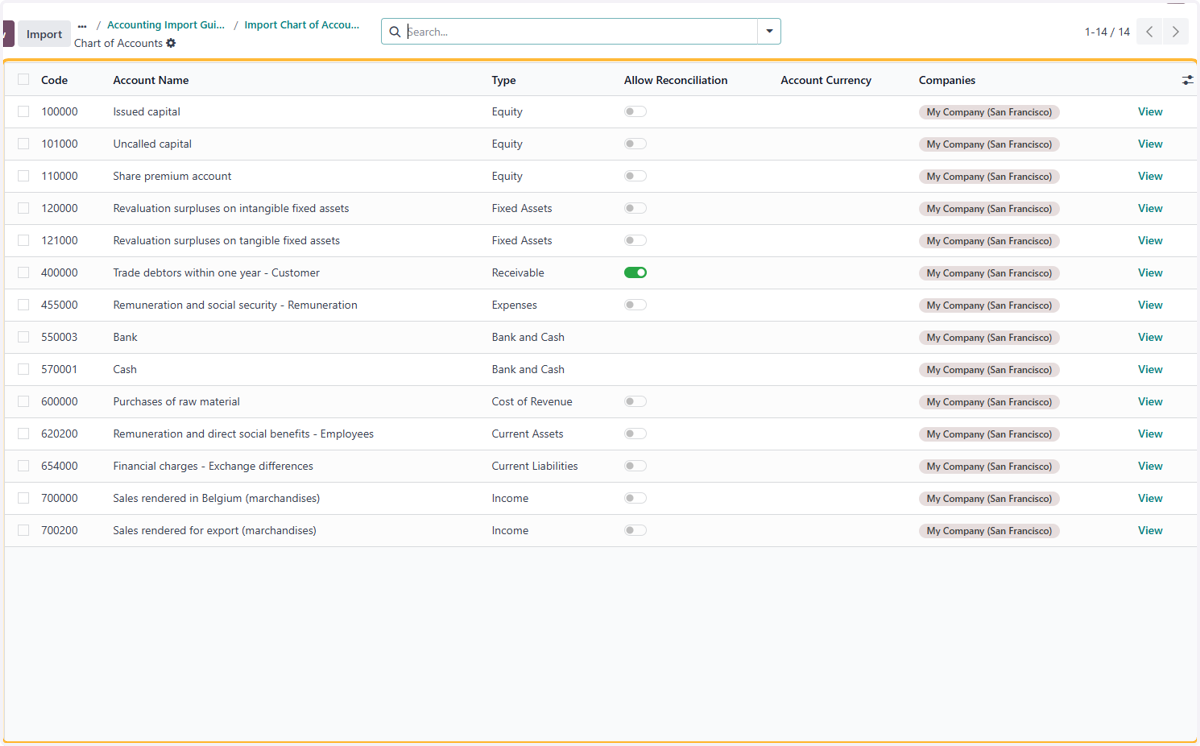Select checkbox for account 400000
The height and width of the screenshot is (746, 1200).
(23, 273)
